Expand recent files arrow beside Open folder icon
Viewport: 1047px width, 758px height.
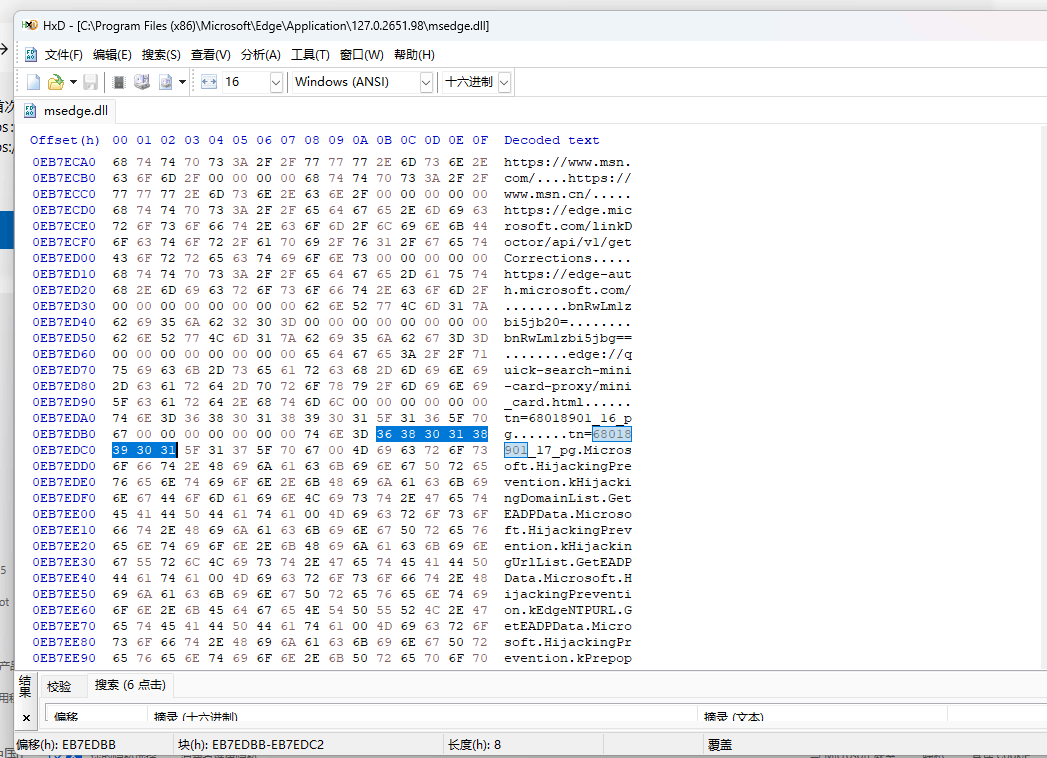[73, 82]
